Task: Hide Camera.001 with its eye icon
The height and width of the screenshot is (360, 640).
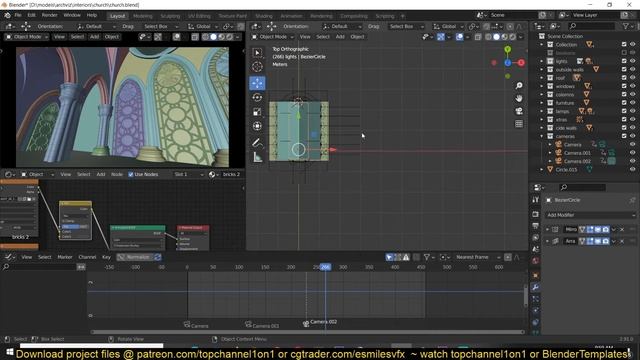Action: pos(633,153)
